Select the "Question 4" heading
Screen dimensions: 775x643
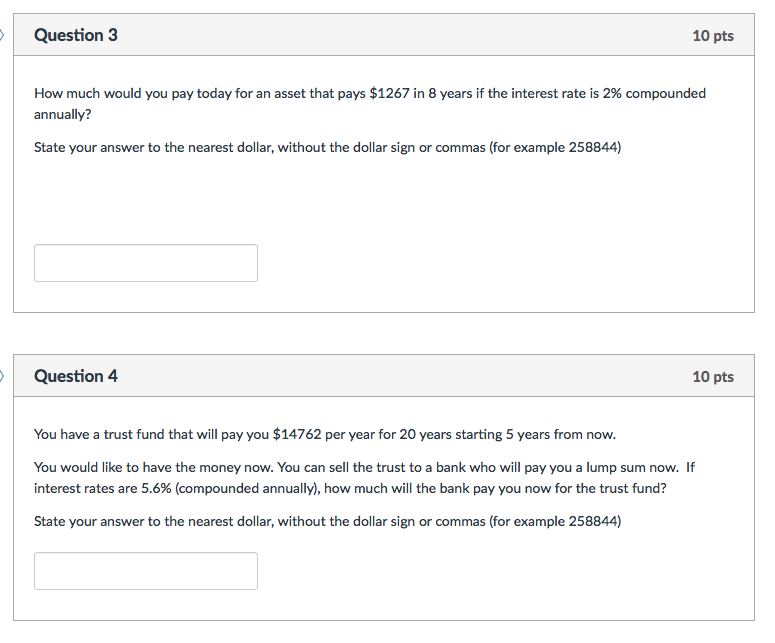[x=76, y=376]
